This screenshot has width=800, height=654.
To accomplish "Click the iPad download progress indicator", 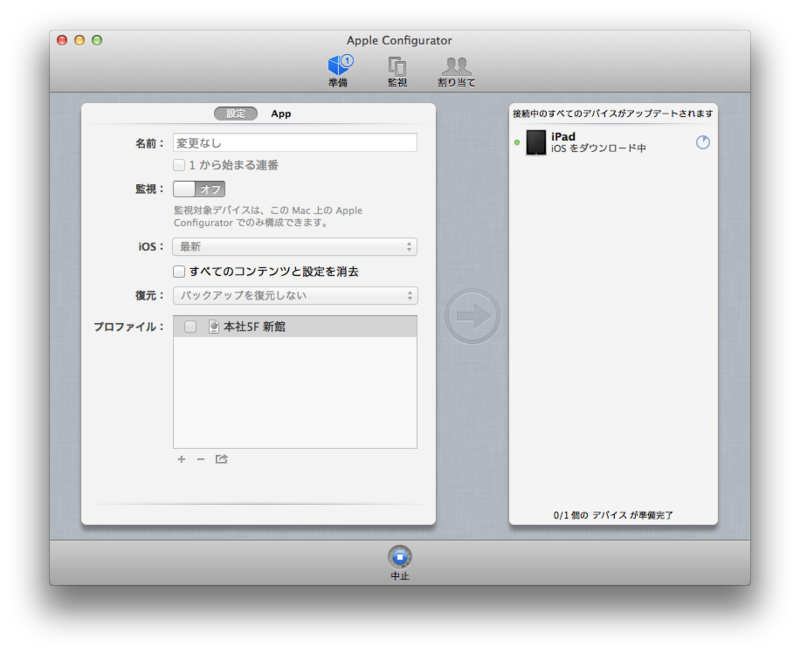I will pos(703,142).
